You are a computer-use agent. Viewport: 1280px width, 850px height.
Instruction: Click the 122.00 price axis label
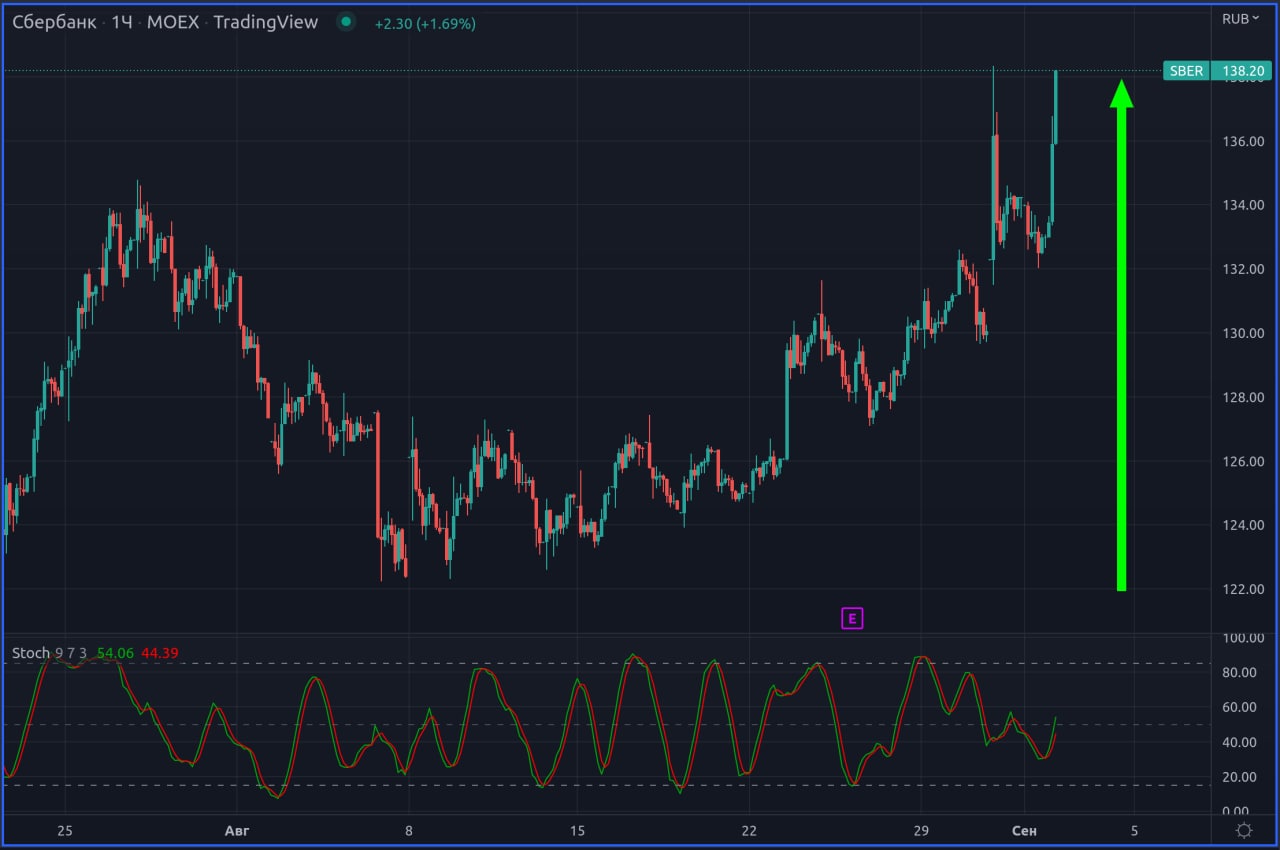[1245, 589]
